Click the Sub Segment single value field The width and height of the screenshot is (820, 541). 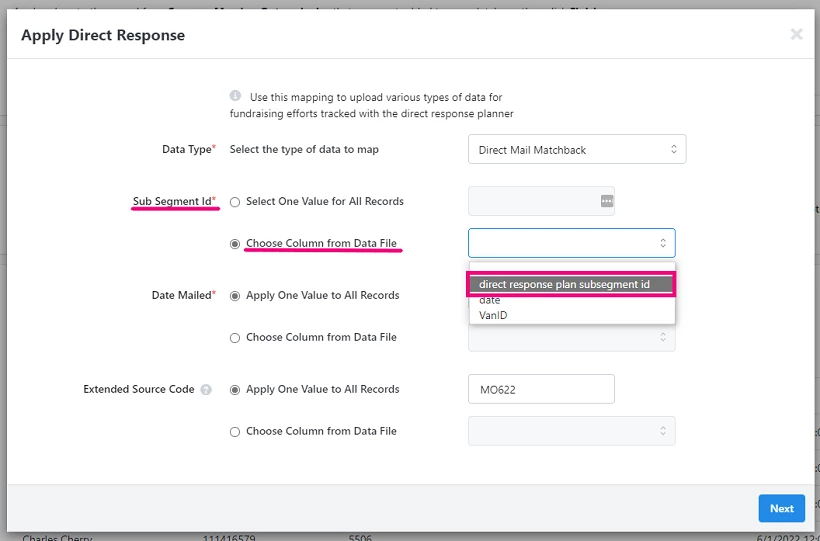coord(541,201)
